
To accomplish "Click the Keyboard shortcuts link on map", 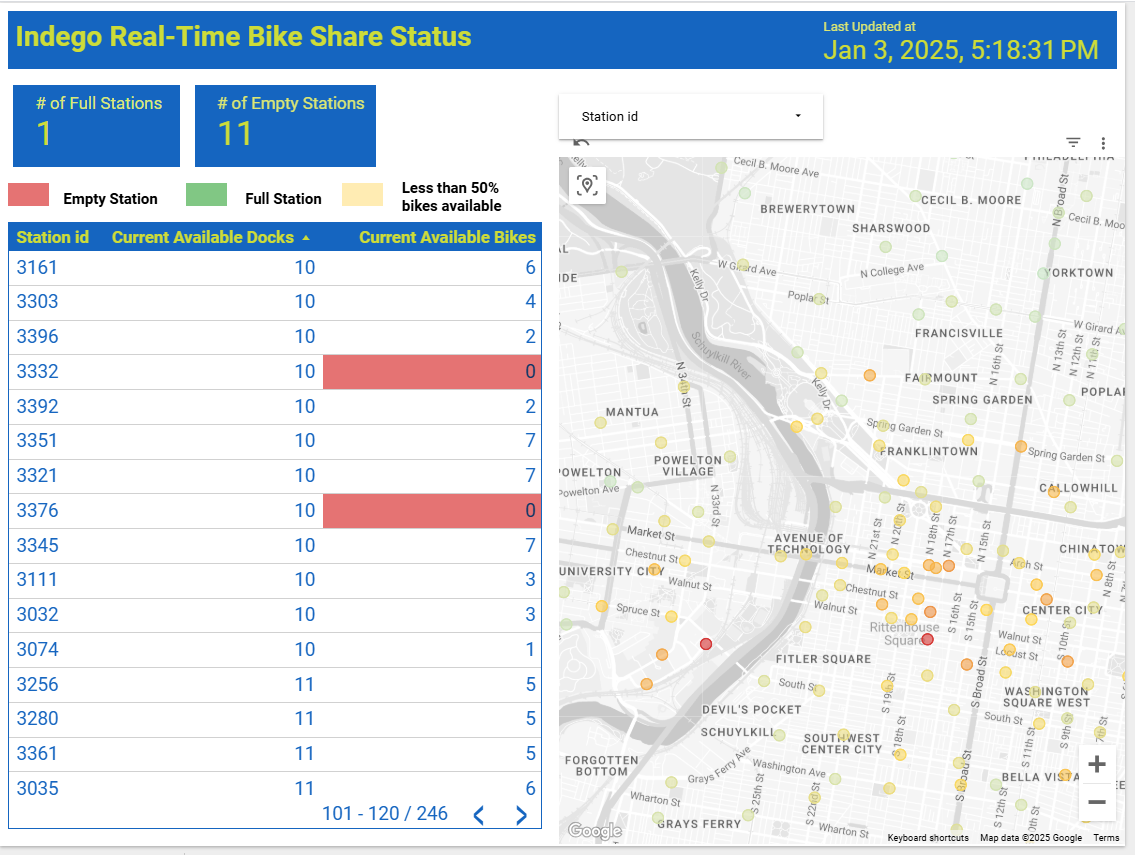I will coord(928,838).
